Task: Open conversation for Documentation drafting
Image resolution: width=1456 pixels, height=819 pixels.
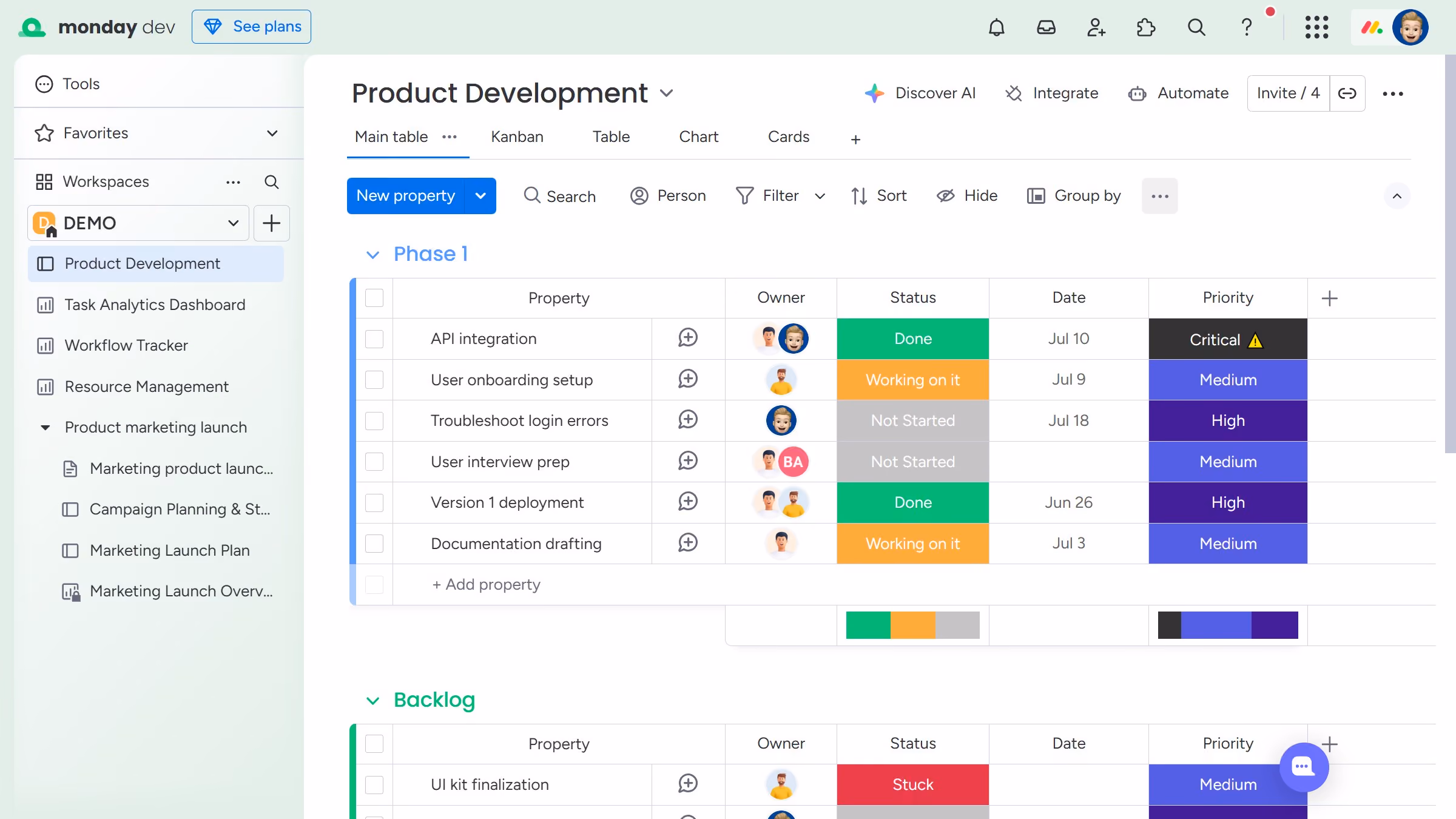Action: click(x=688, y=543)
